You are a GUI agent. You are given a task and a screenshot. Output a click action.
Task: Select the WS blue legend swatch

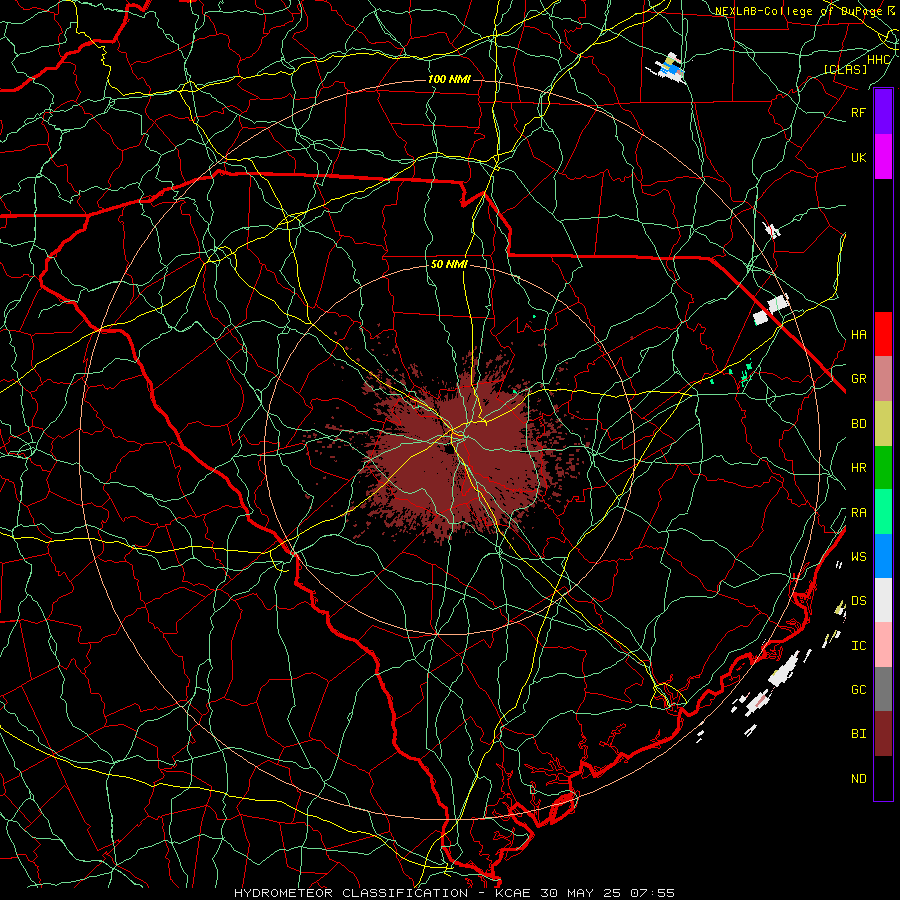pos(883,556)
